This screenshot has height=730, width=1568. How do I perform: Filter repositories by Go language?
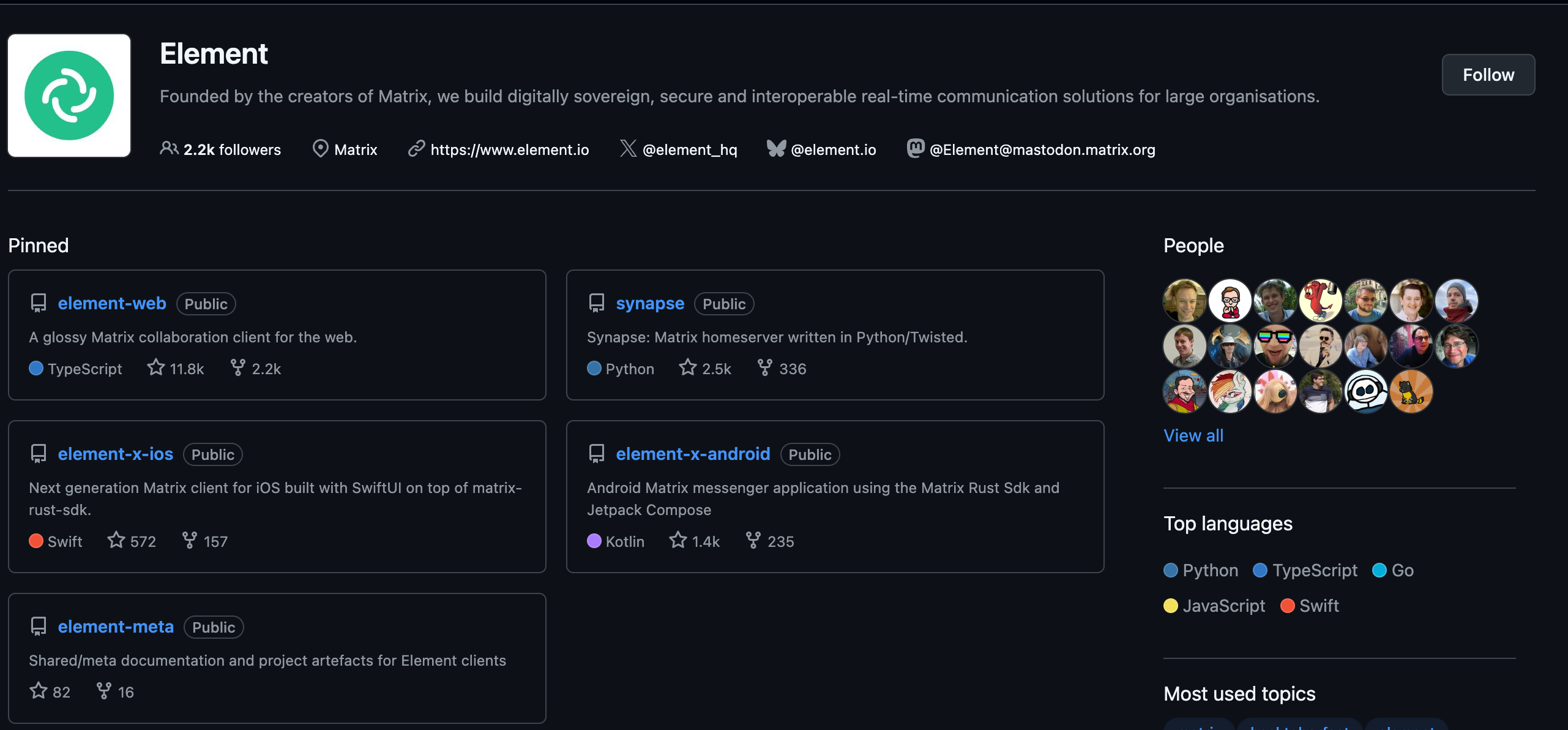[x=1393, y=570]
